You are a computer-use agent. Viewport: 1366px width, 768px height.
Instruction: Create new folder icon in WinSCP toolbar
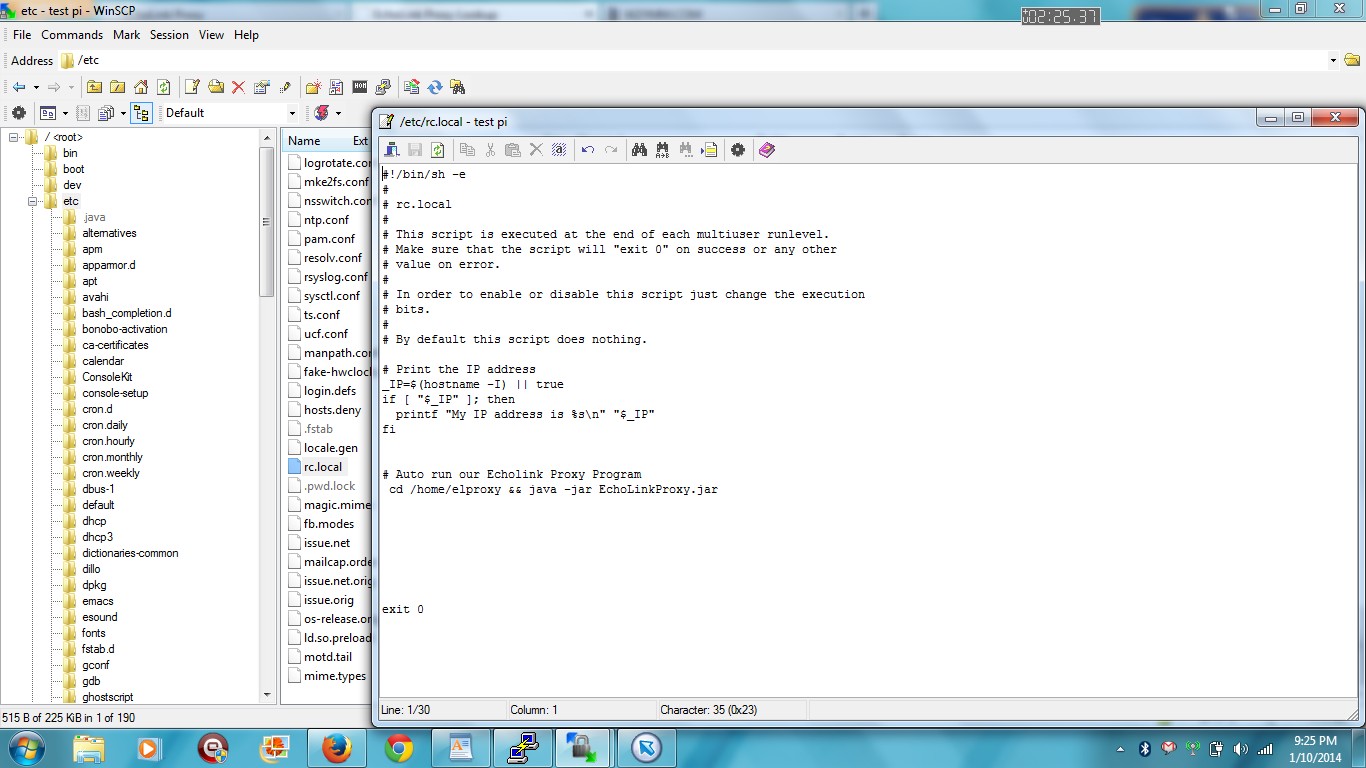click(313, 87)
